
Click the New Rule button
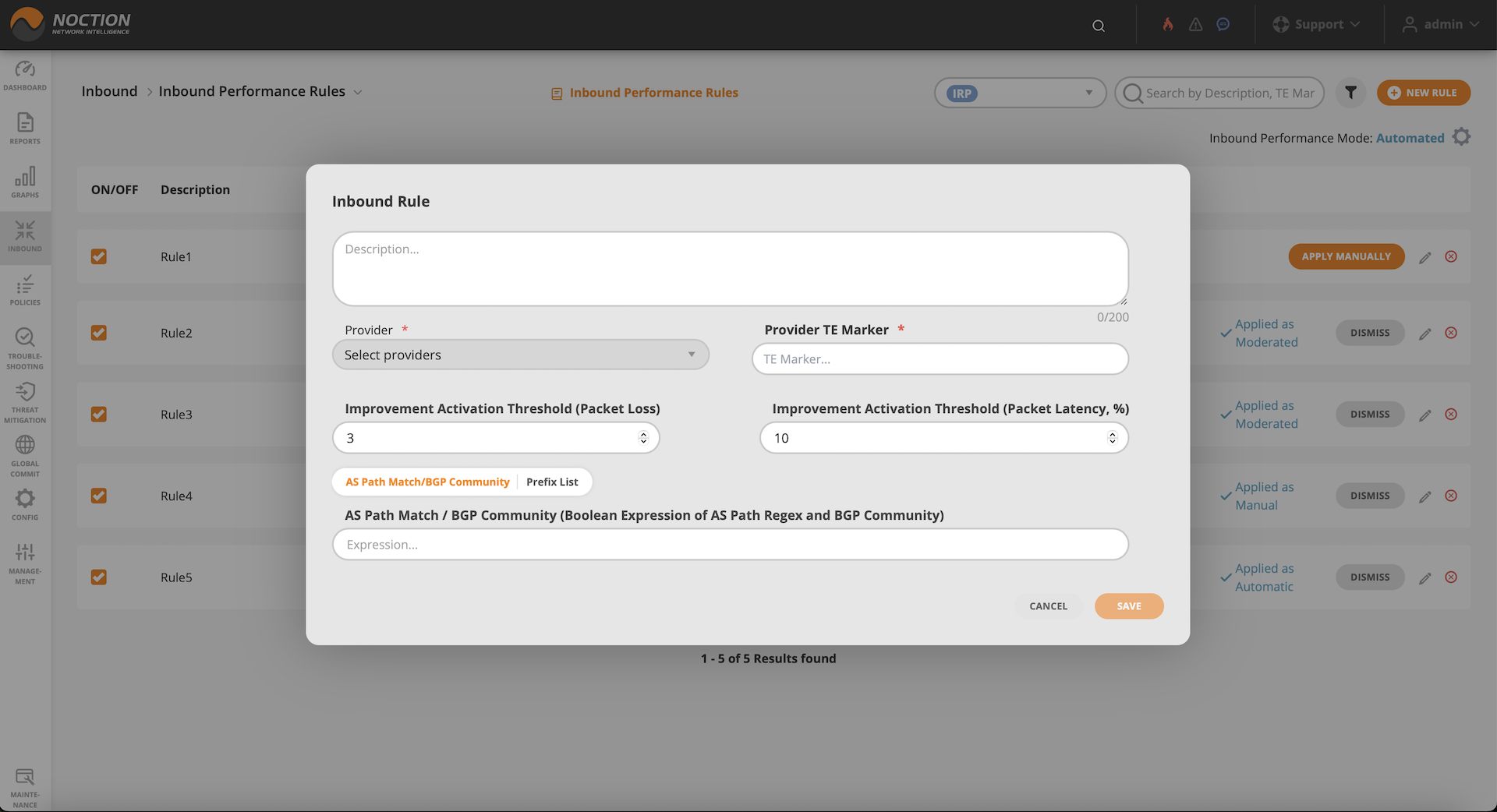tap(1424, 93)
